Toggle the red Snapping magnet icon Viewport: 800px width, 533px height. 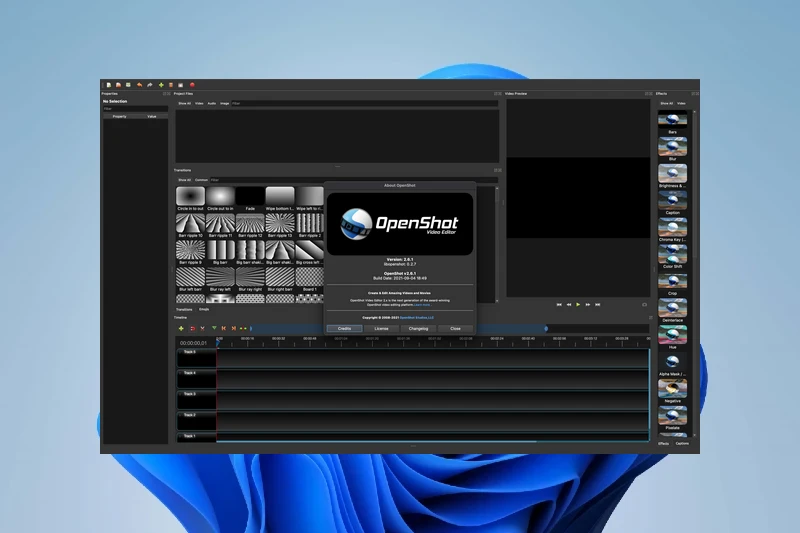(192, 328)
